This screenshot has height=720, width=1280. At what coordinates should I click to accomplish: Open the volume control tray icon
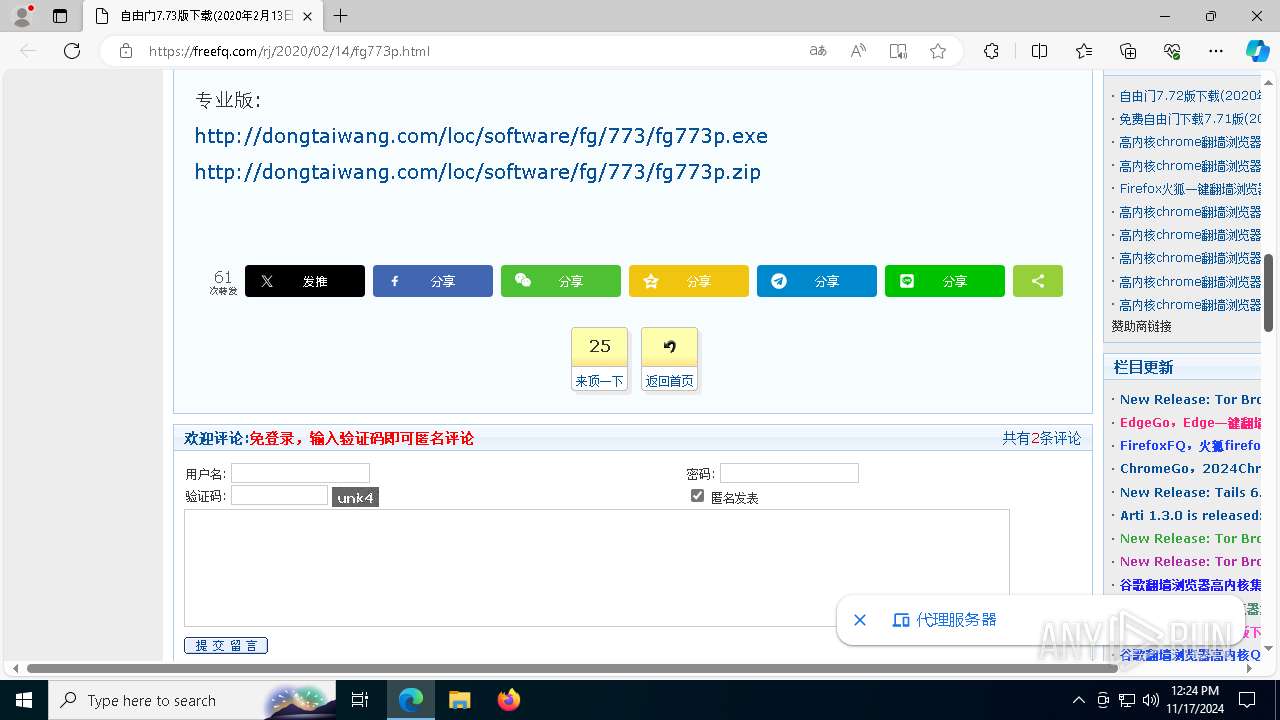(x=1151, y=700)
